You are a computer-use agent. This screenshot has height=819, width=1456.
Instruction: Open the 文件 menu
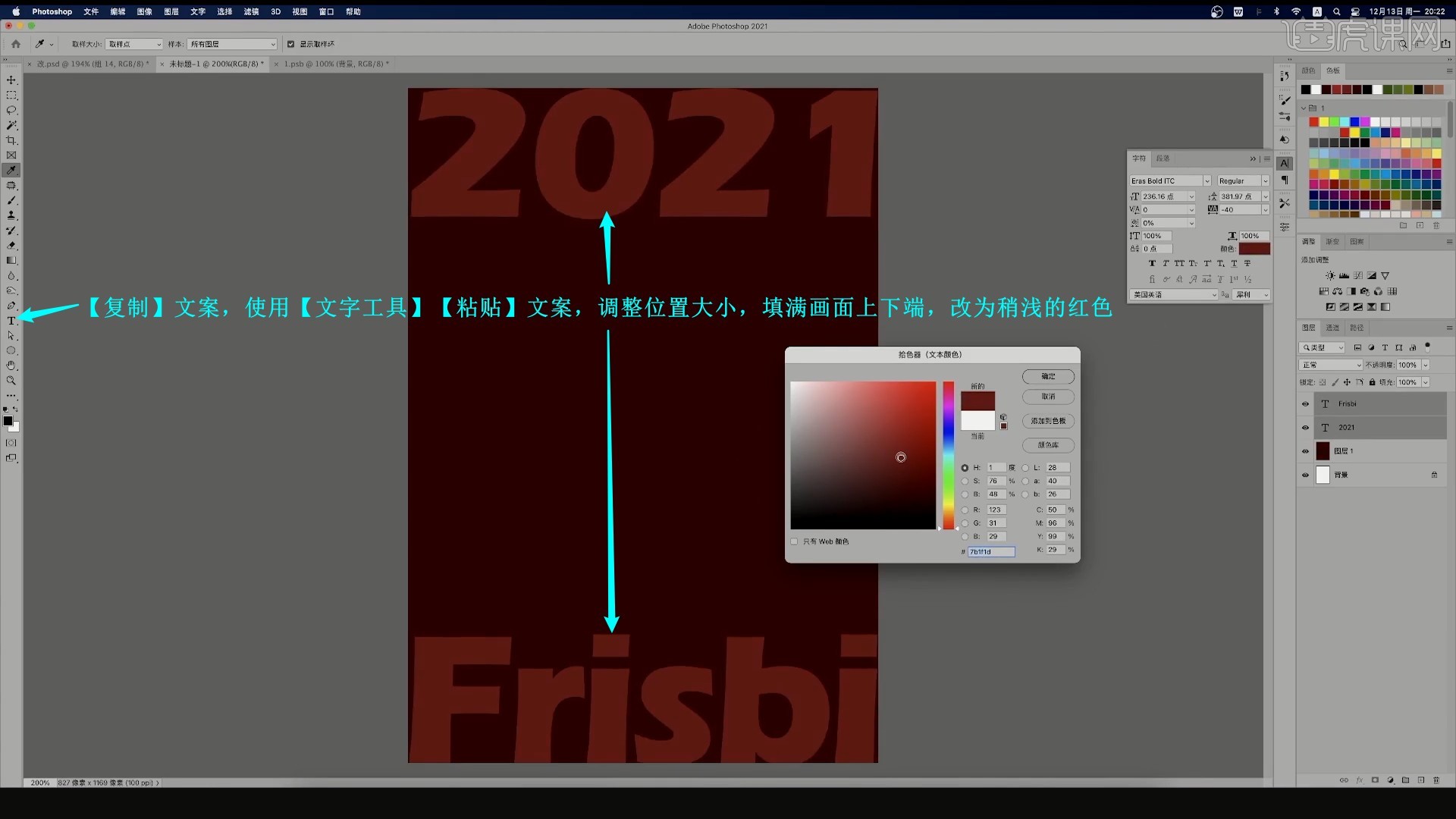coord(91,11)
